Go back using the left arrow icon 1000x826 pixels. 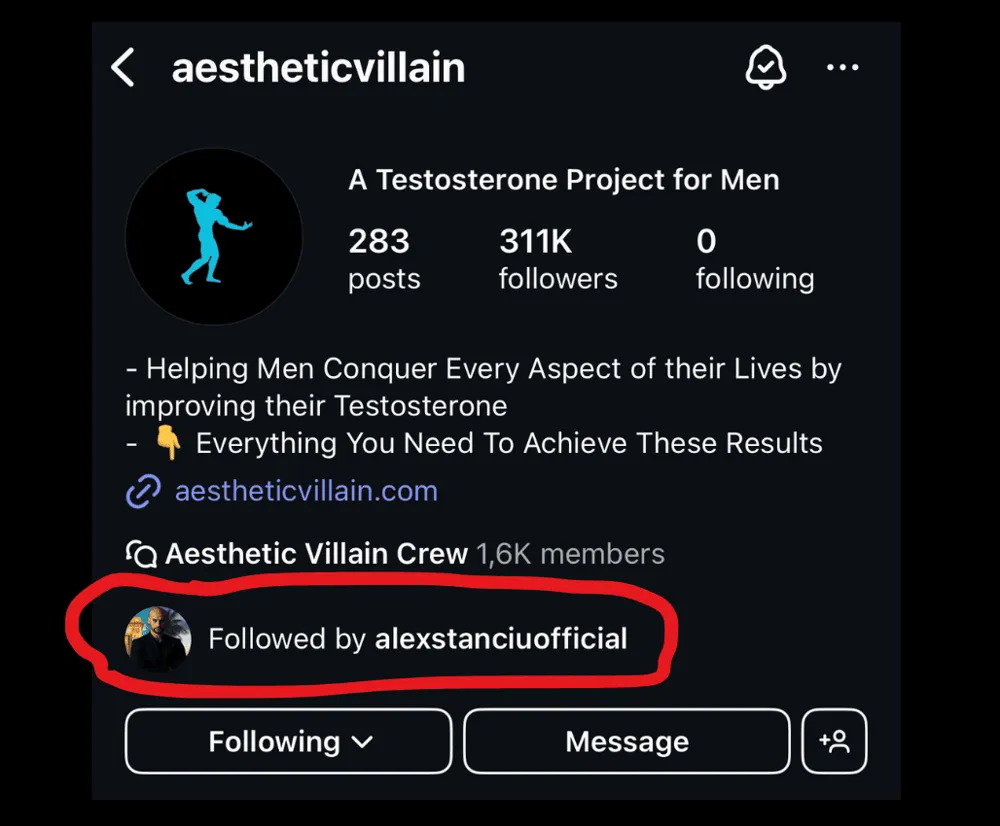pyautogui.click(x=122, y=67)
